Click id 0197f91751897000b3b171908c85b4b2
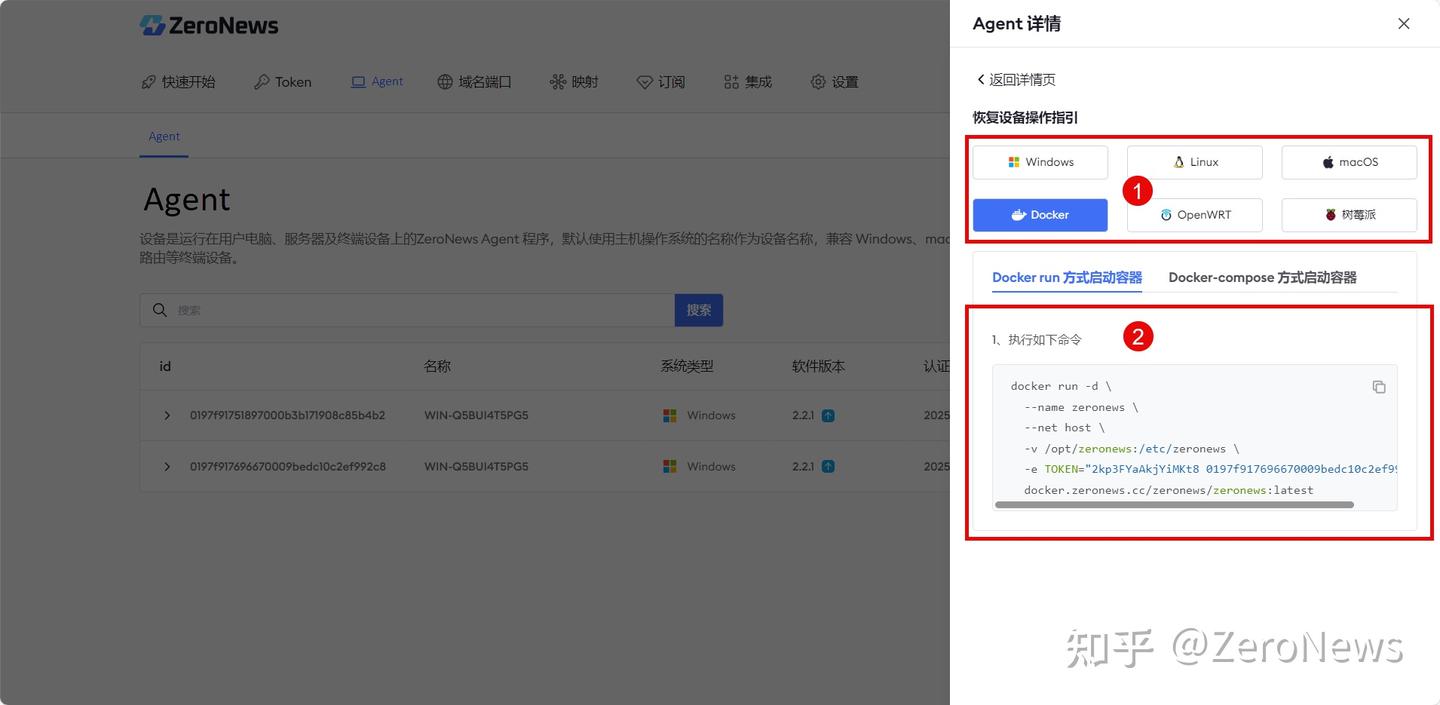Screen dimensions: 1440x705 [x=288, y=415]
